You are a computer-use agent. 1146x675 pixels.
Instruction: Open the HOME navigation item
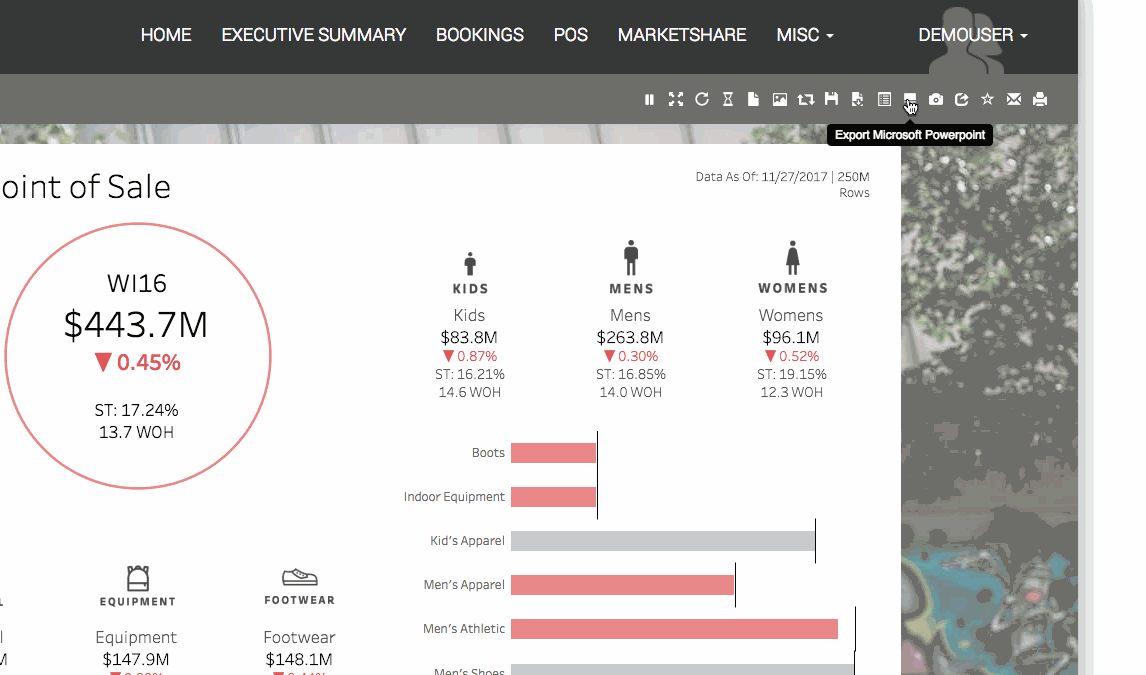click(x=166, y=35)
